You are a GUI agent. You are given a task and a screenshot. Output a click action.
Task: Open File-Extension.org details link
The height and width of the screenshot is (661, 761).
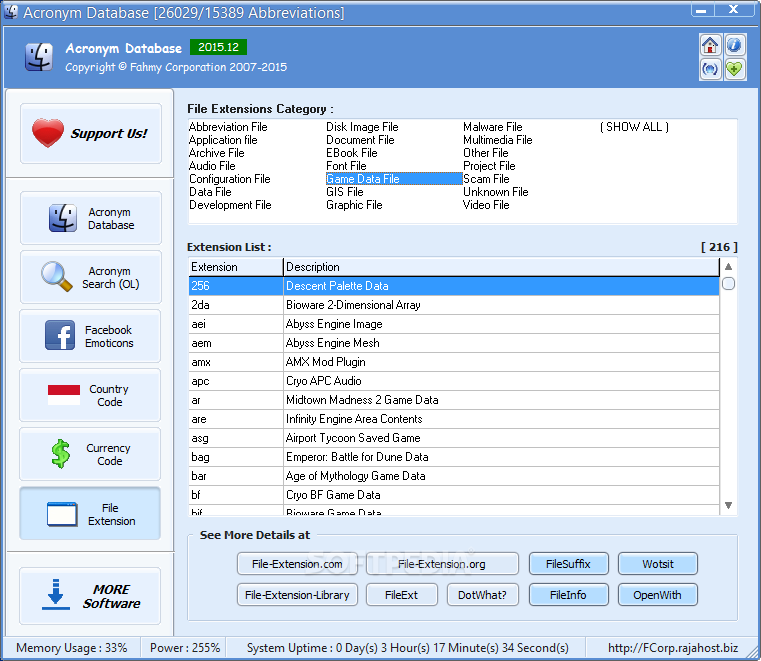(x=442, y=564)
